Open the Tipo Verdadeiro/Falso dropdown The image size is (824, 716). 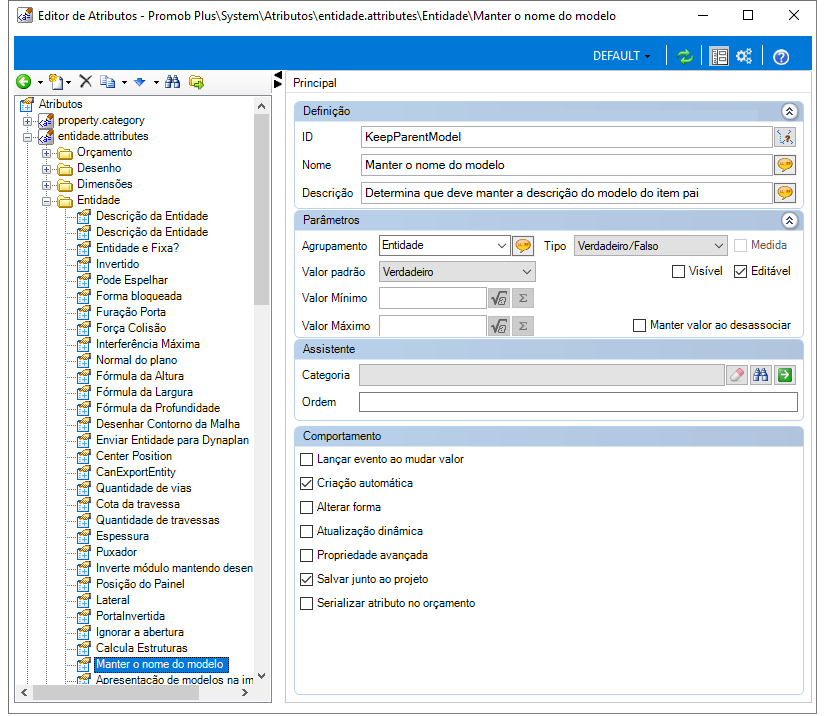(651, 246)
